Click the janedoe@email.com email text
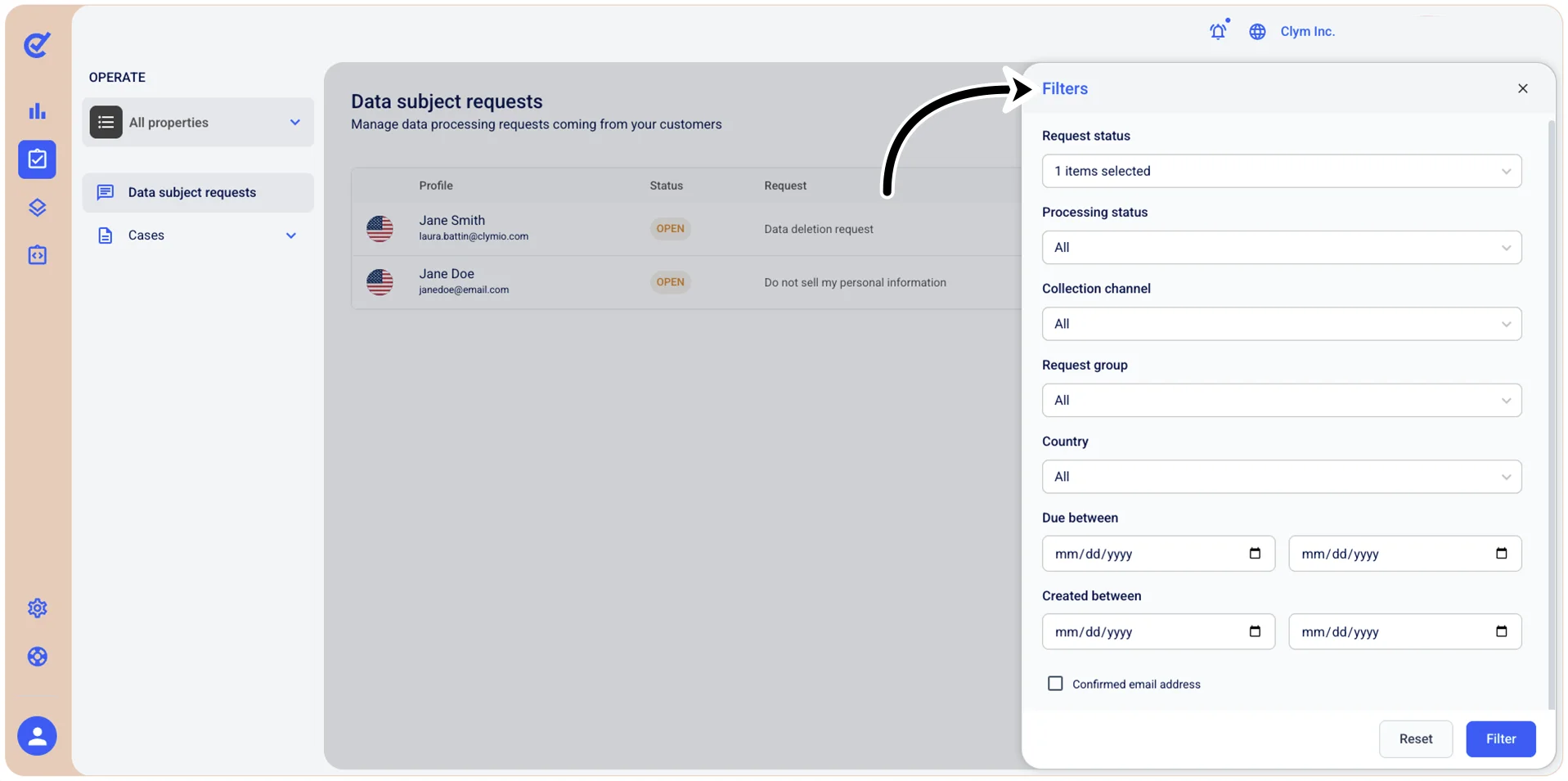 [x=464, y=290]
